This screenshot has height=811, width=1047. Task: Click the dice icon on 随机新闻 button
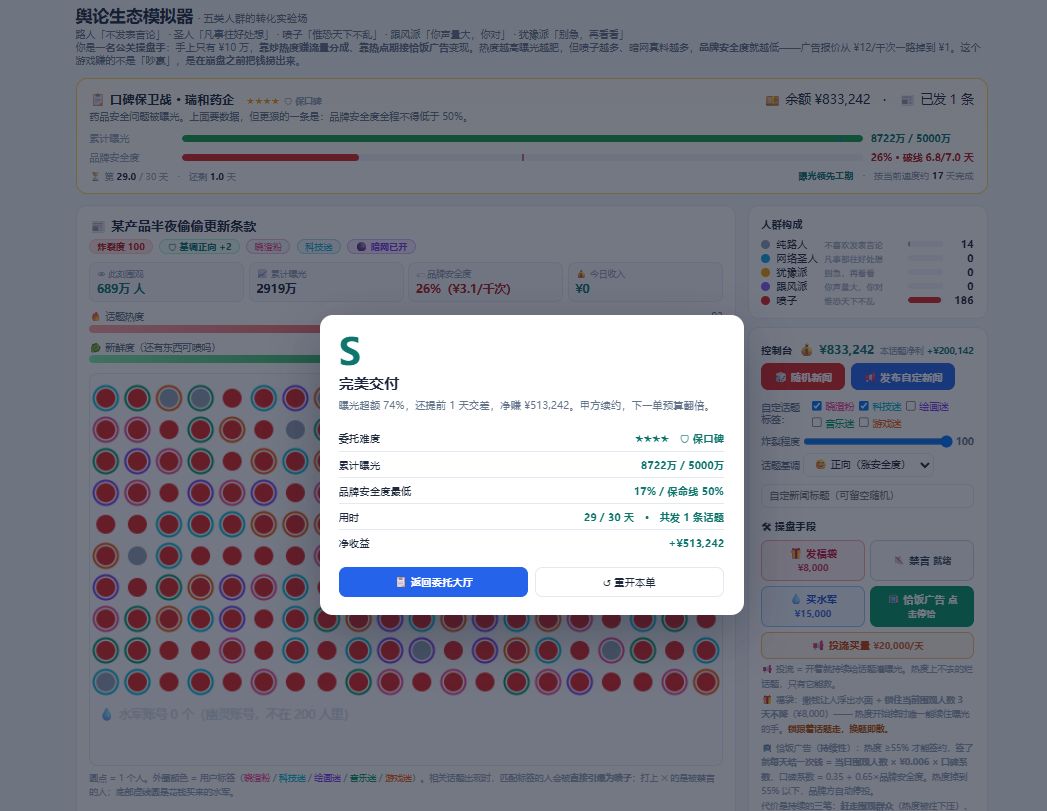click(x=781, y=378)
